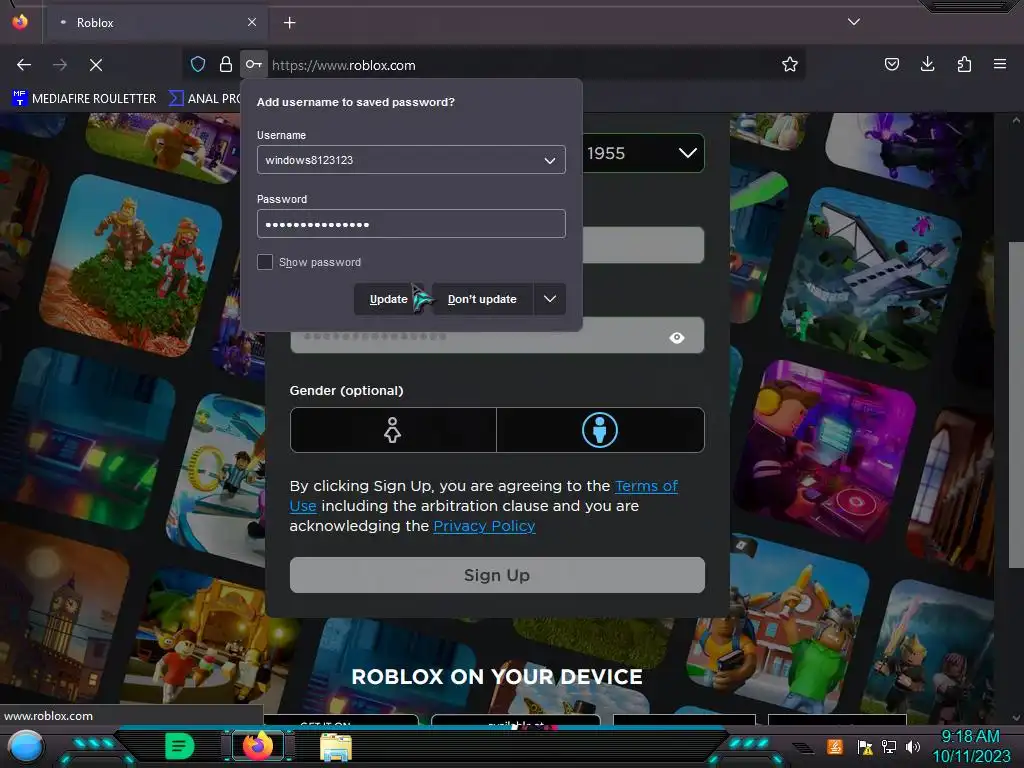The image size is (1024, 768).
Task: Open File Explorer from the taskbar
Action: [x=336, y=746]
